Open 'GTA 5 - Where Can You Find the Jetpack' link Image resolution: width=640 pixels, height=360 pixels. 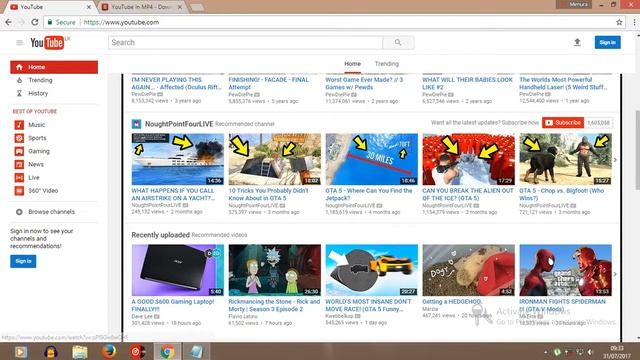pos(369,194)
